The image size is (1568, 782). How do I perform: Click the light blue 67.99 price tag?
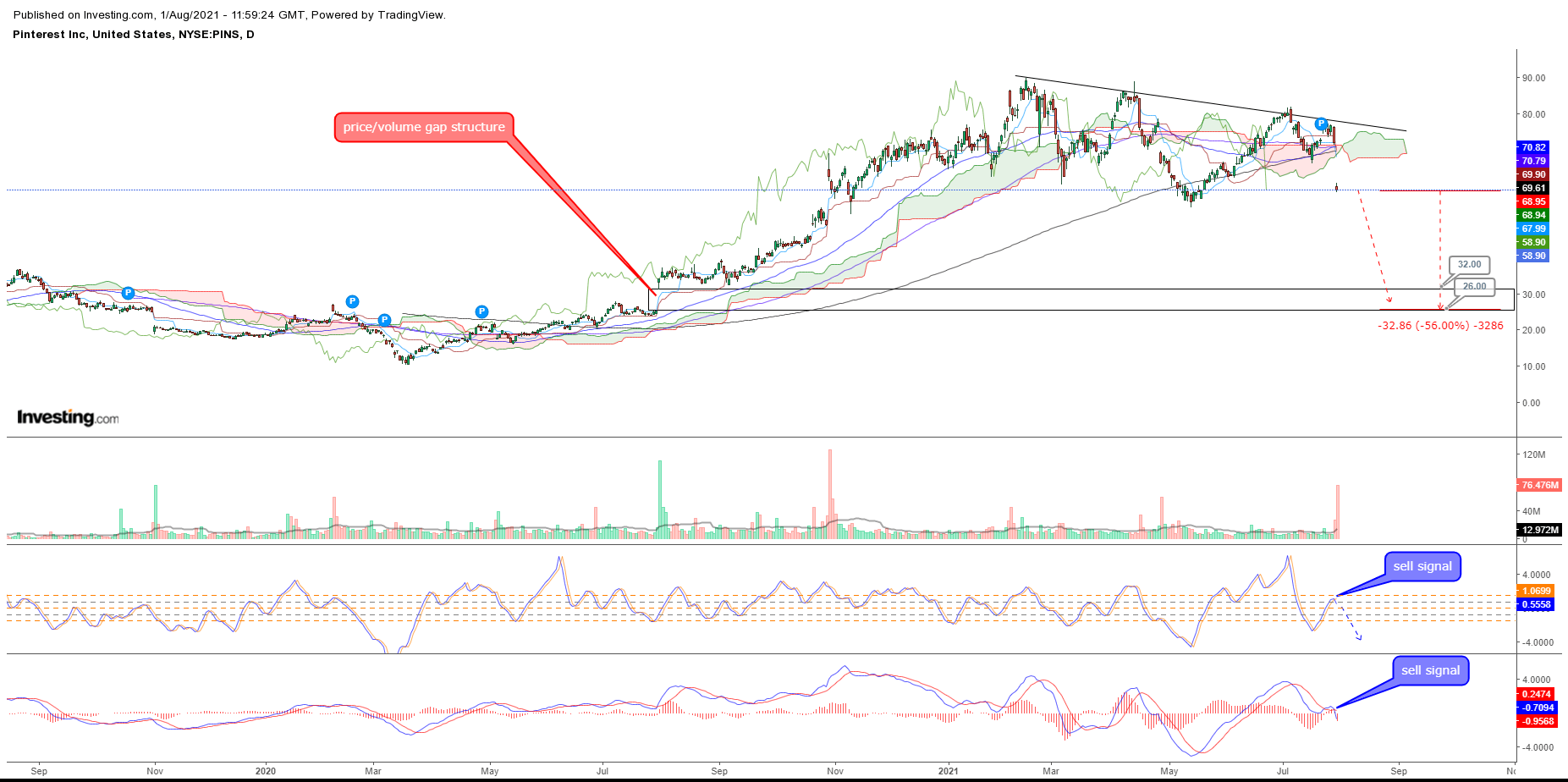click(1533, 229)
